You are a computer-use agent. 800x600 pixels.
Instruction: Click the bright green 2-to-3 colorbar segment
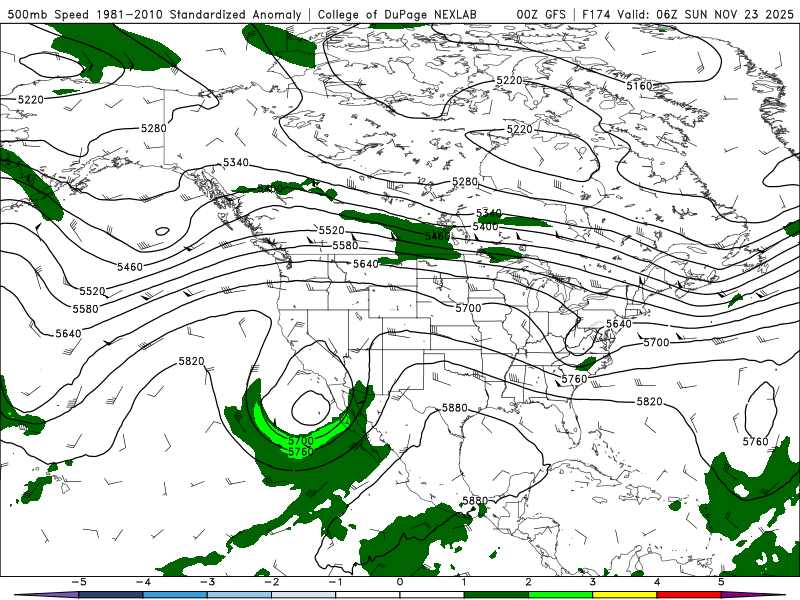[560, 595]
